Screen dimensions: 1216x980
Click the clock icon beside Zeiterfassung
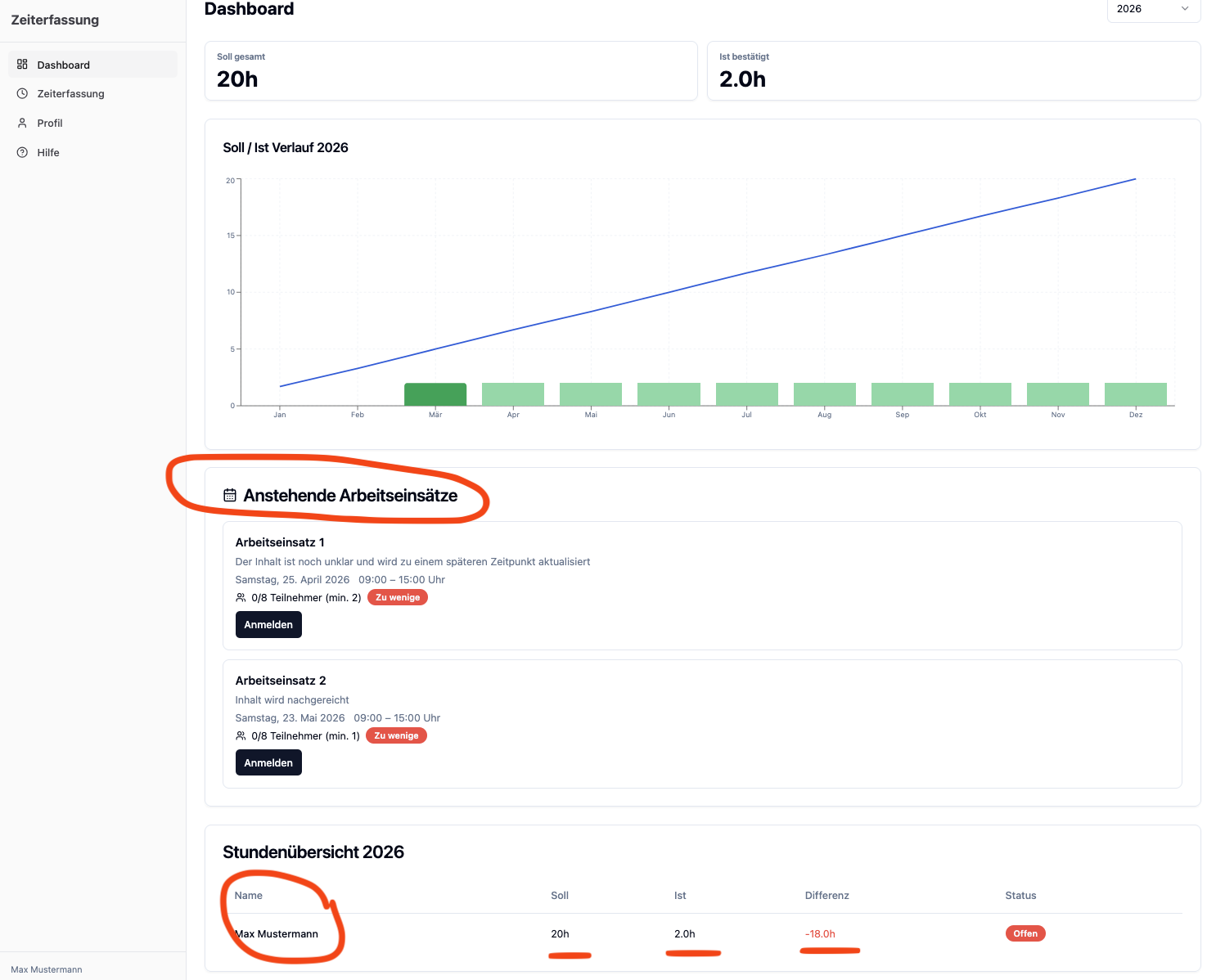[22, 94]
